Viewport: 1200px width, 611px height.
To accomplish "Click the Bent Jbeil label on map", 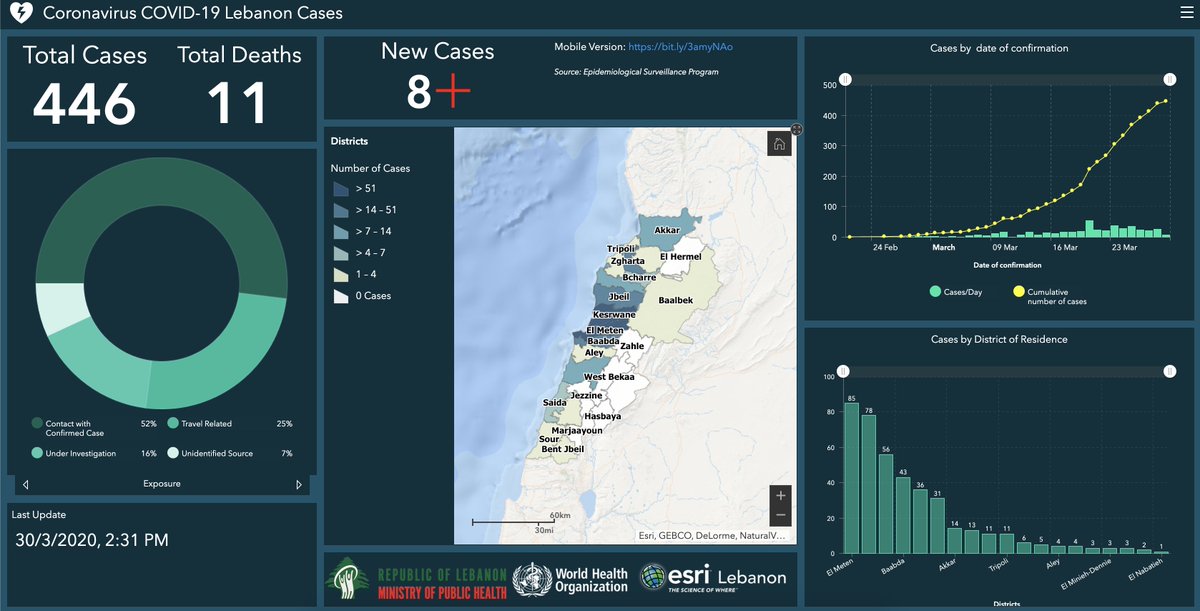I will (x=563, y=449).
